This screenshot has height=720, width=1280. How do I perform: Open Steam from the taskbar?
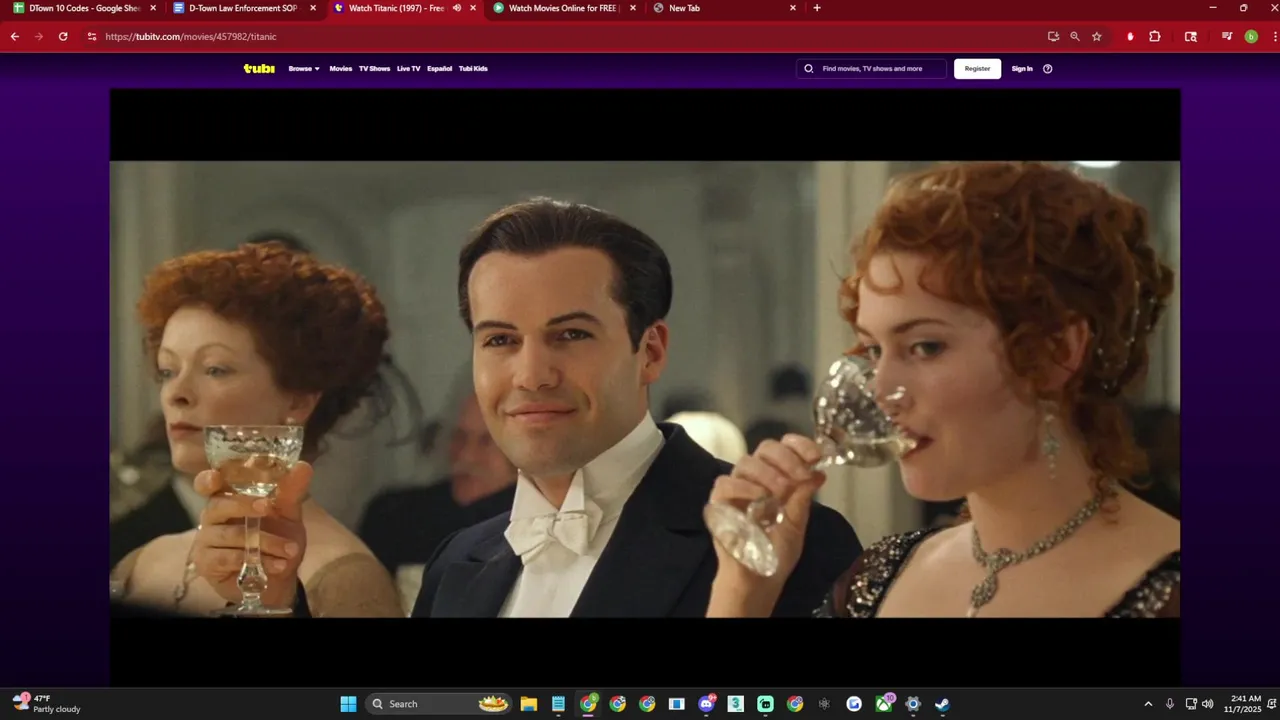[942, 704]
